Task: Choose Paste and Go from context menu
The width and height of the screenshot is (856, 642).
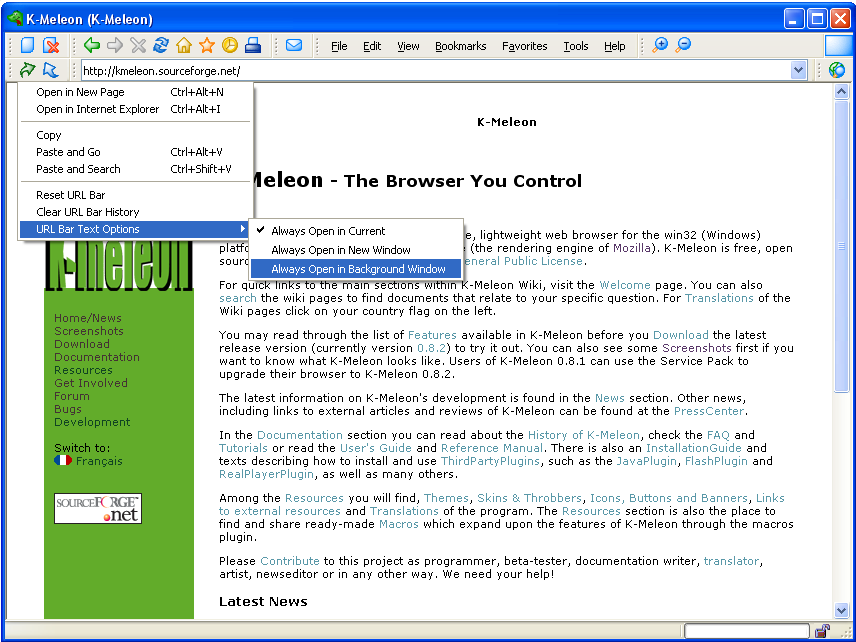Action: [68, 152]
